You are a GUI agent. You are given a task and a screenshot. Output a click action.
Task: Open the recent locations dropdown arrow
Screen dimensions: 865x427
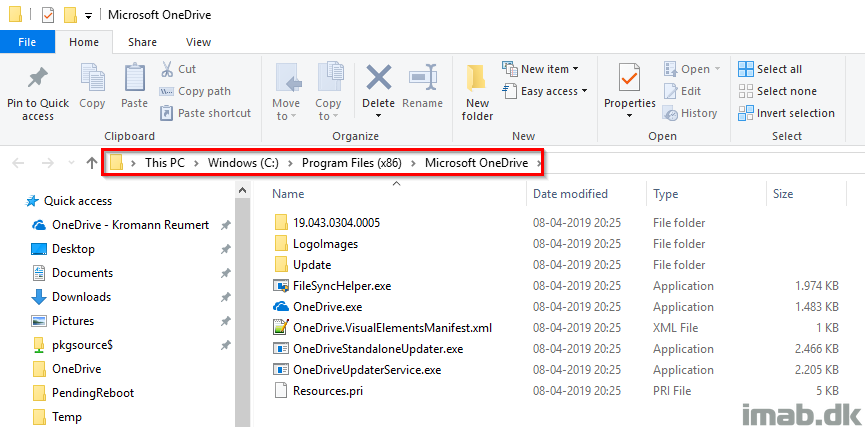[x=71, y=163]
